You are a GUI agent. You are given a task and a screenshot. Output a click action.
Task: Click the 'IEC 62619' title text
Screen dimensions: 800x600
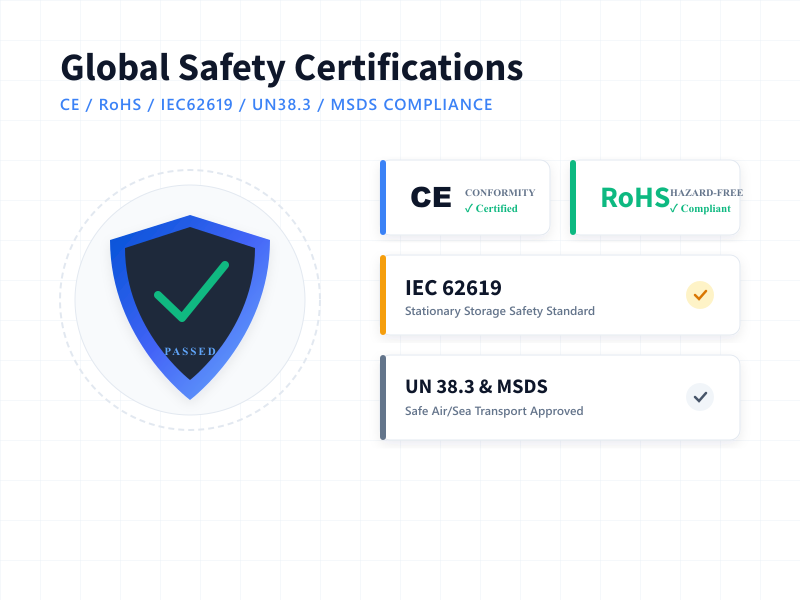[x=453, y=288]
